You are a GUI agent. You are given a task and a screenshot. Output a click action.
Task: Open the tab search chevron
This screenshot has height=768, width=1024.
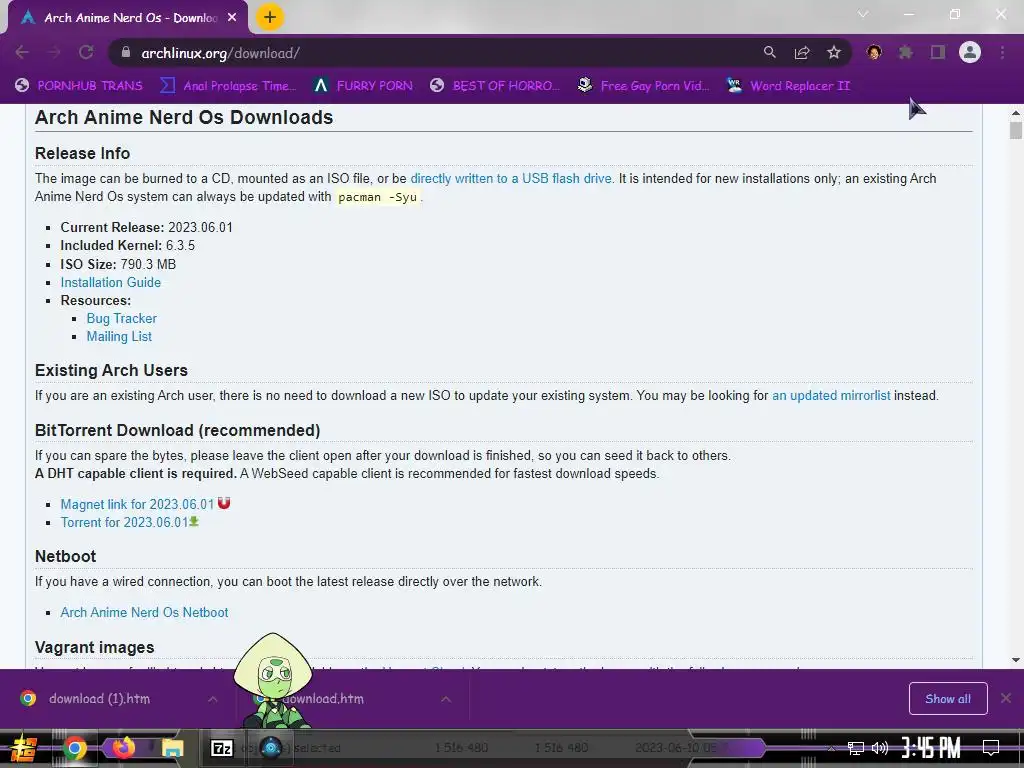[x=863, y=14]
